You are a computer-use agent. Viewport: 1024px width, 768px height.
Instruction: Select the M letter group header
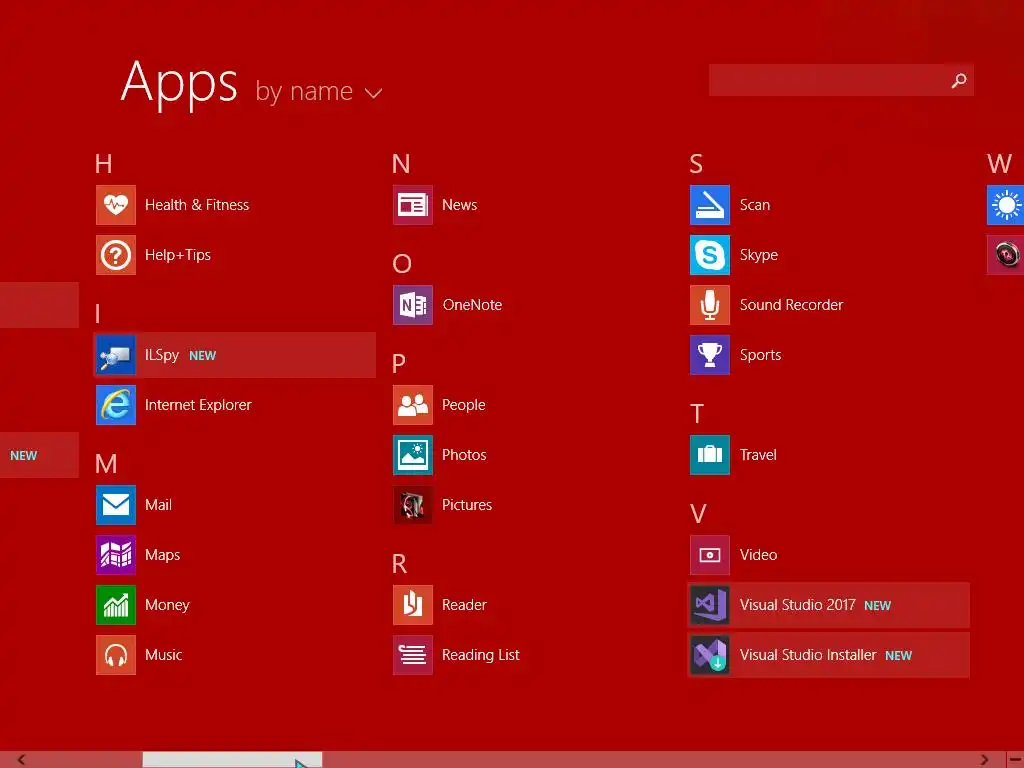click(106, 464)
